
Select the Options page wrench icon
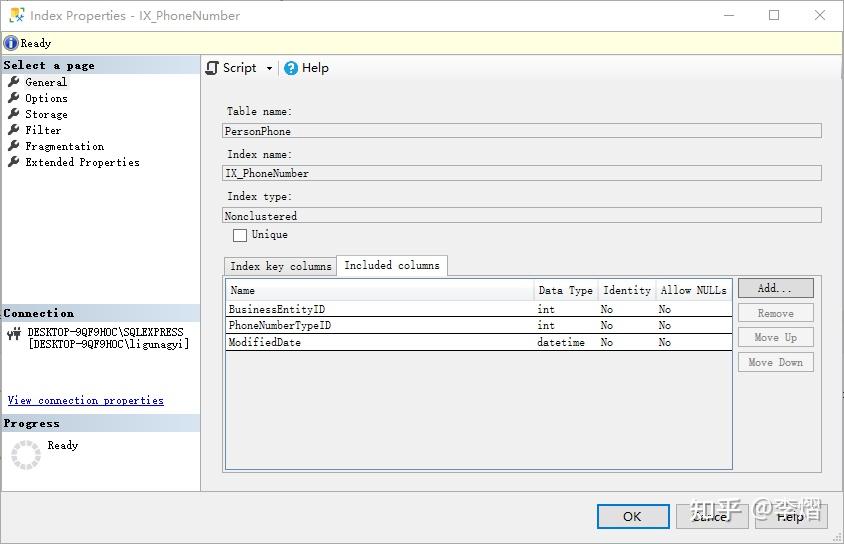tap(14, 98)
